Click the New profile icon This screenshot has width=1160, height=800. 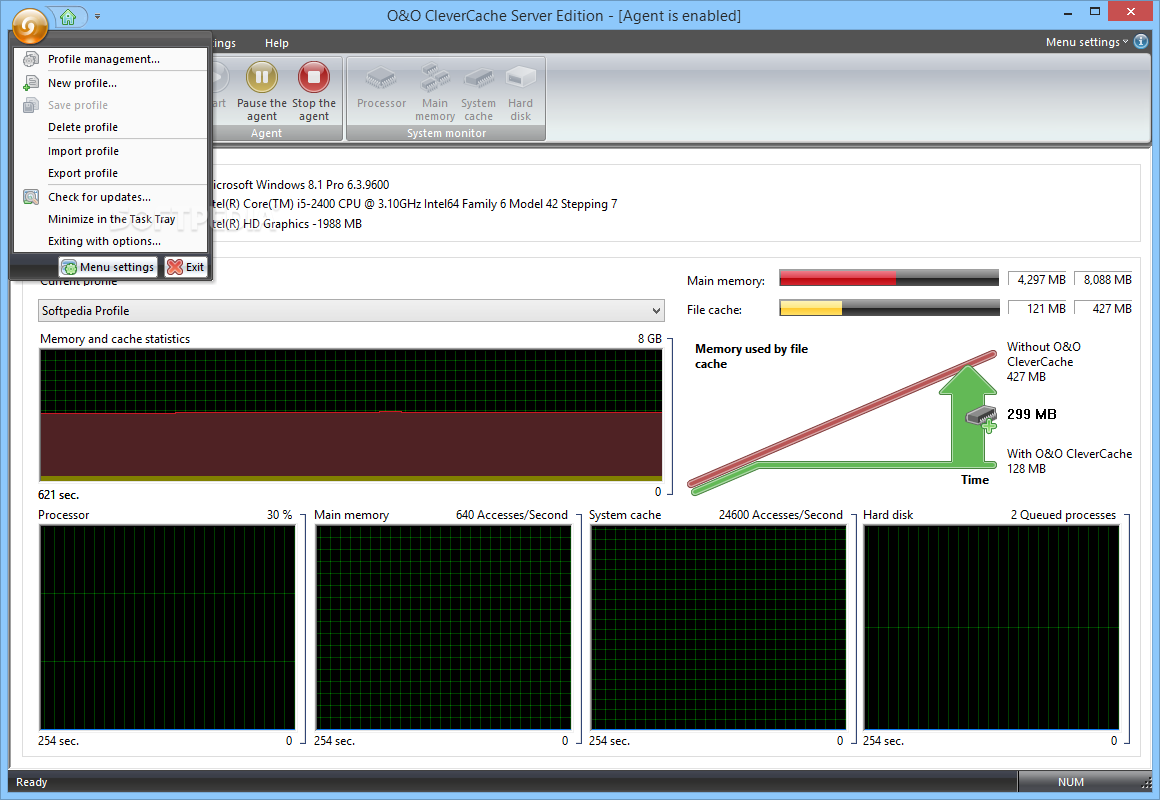point(30,83)
